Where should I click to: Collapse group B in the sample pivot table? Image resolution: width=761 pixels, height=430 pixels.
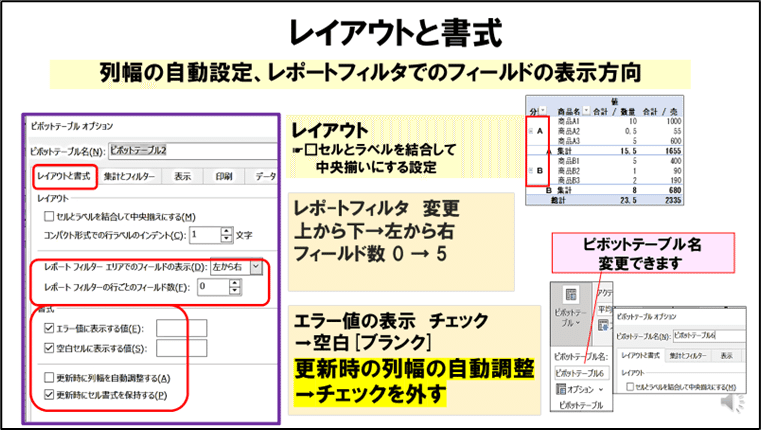530,170
